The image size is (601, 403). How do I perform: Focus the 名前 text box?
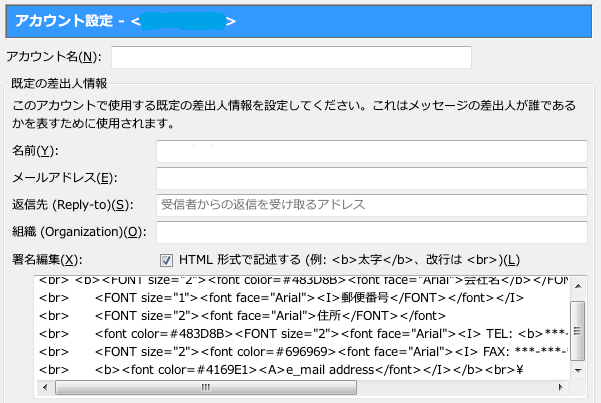[x=370, y=151]
